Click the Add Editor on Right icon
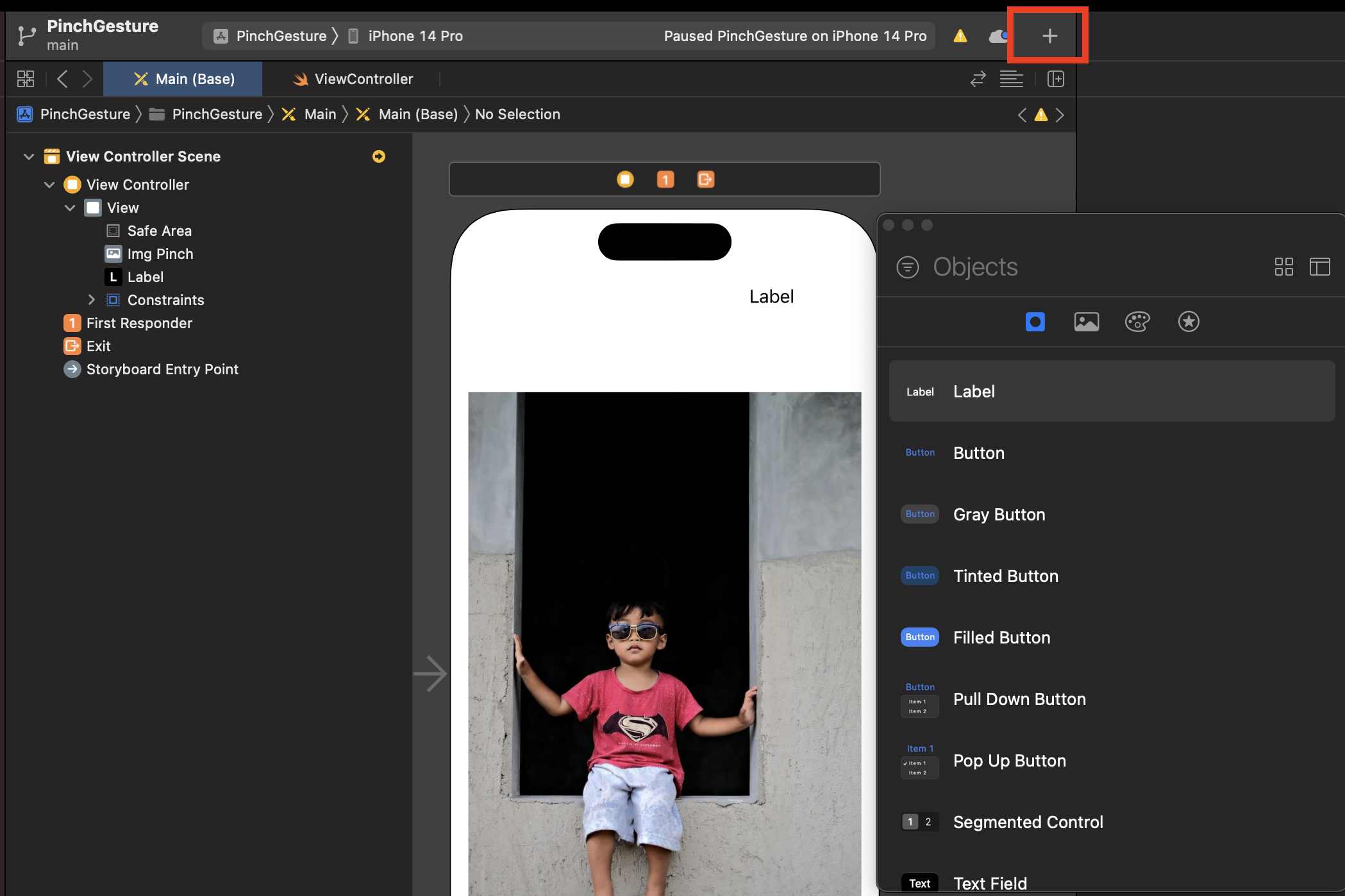This screenshot has width=1345, height=896. pyautogui.click(x=1055, y=79)
